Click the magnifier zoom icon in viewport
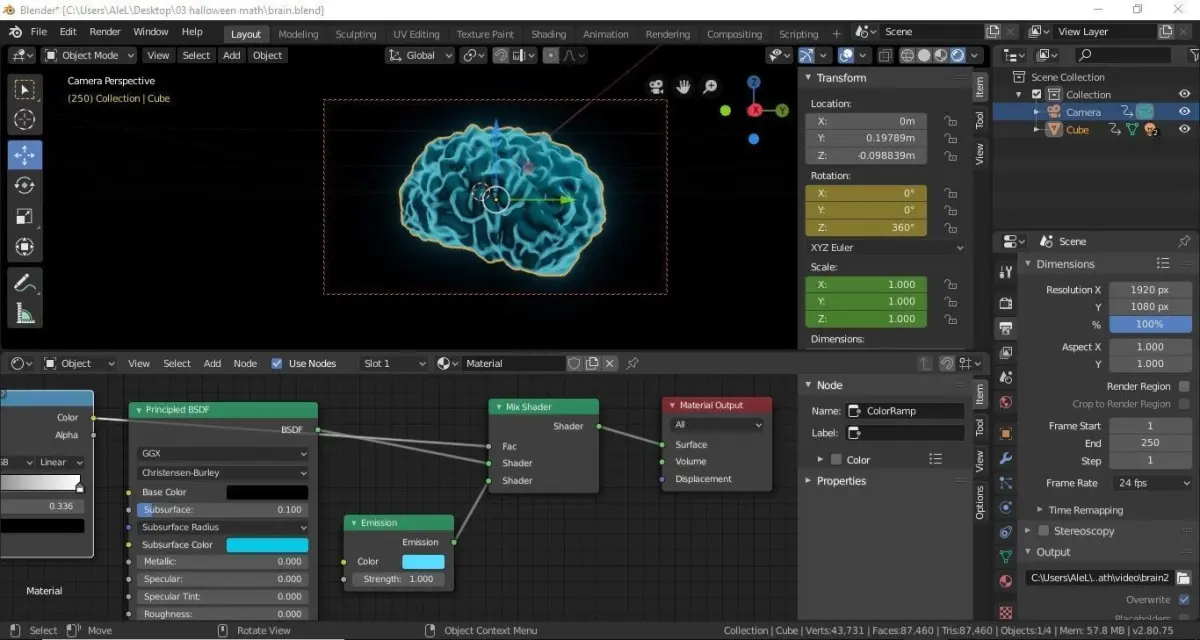Screen dimensions: 1200x640 coord(710,87)
